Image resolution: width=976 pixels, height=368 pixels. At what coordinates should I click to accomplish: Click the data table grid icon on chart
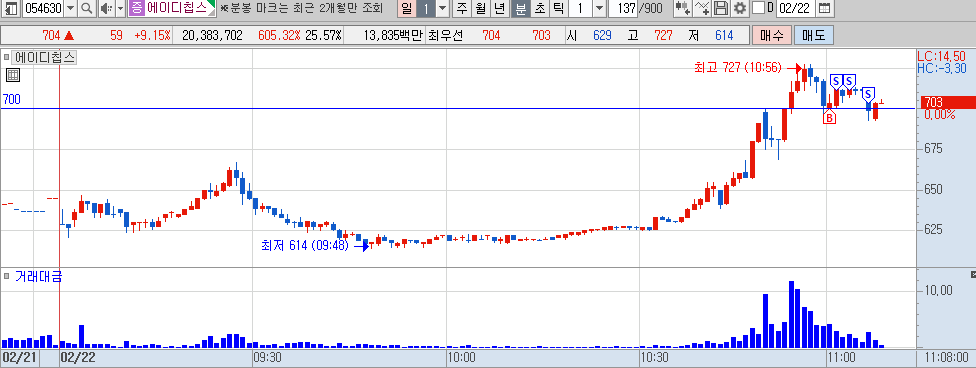13,75
